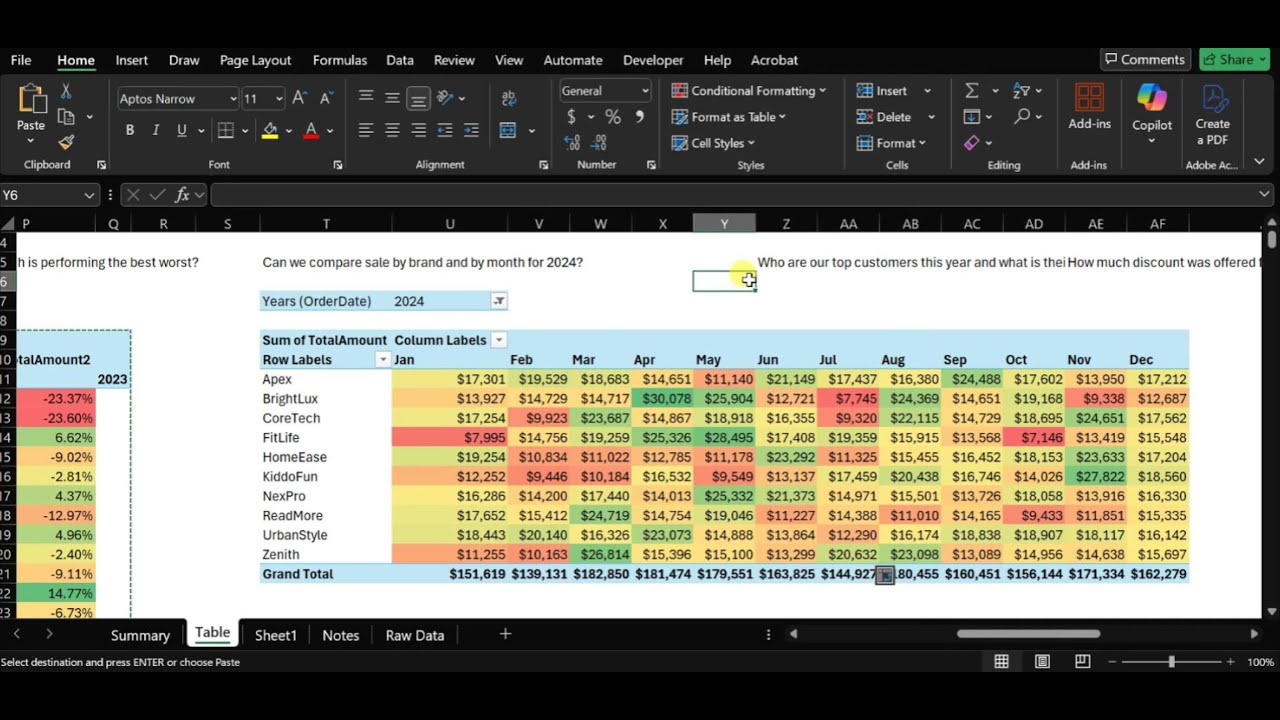Toggle align left

click(366, 130)
